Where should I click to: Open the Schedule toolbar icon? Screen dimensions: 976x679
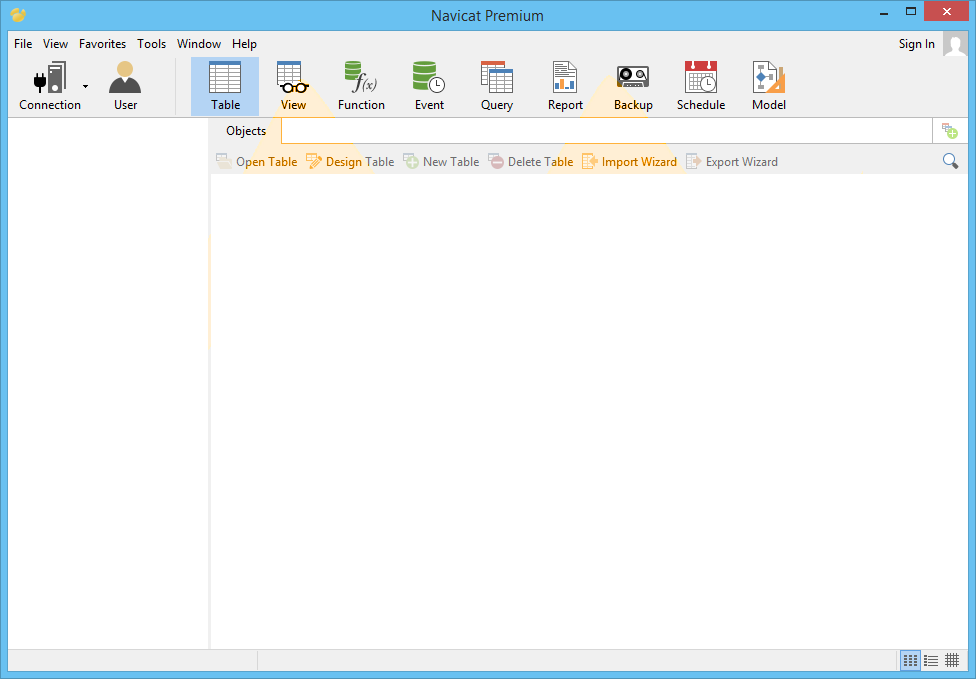701,87
